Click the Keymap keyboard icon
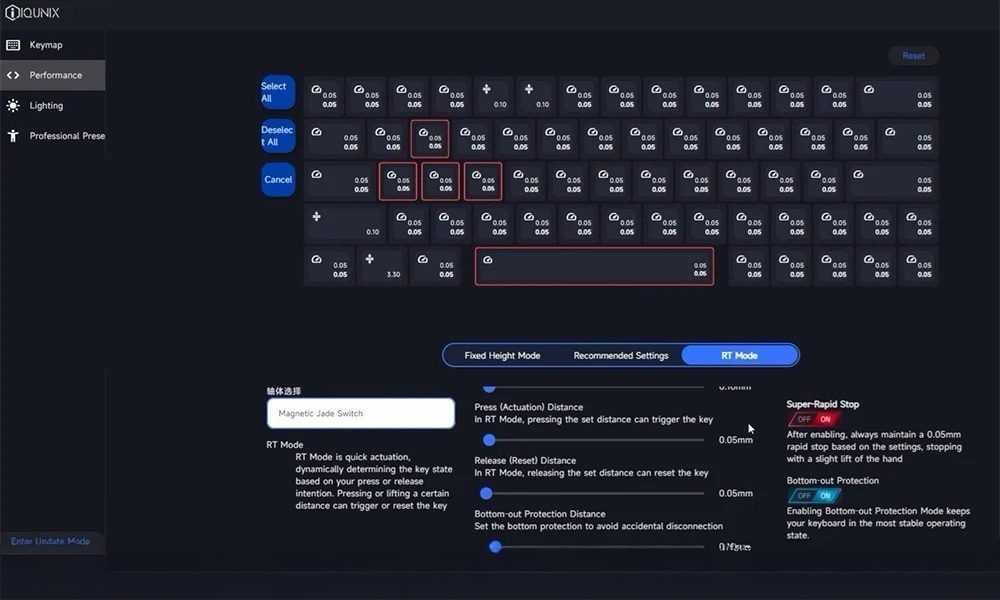 click(13, 45)
